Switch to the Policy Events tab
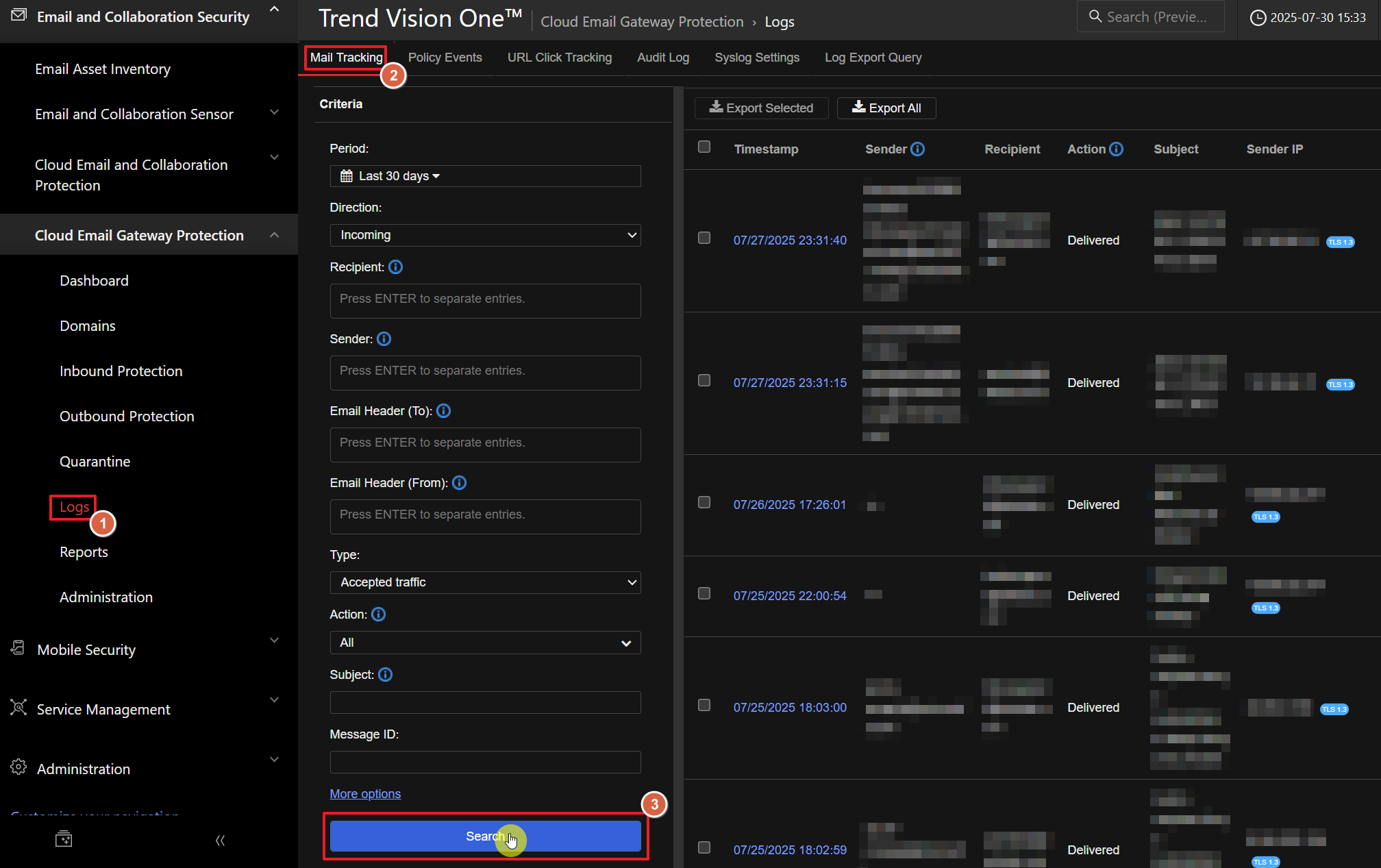The image size is (1381, 868). 445,58
